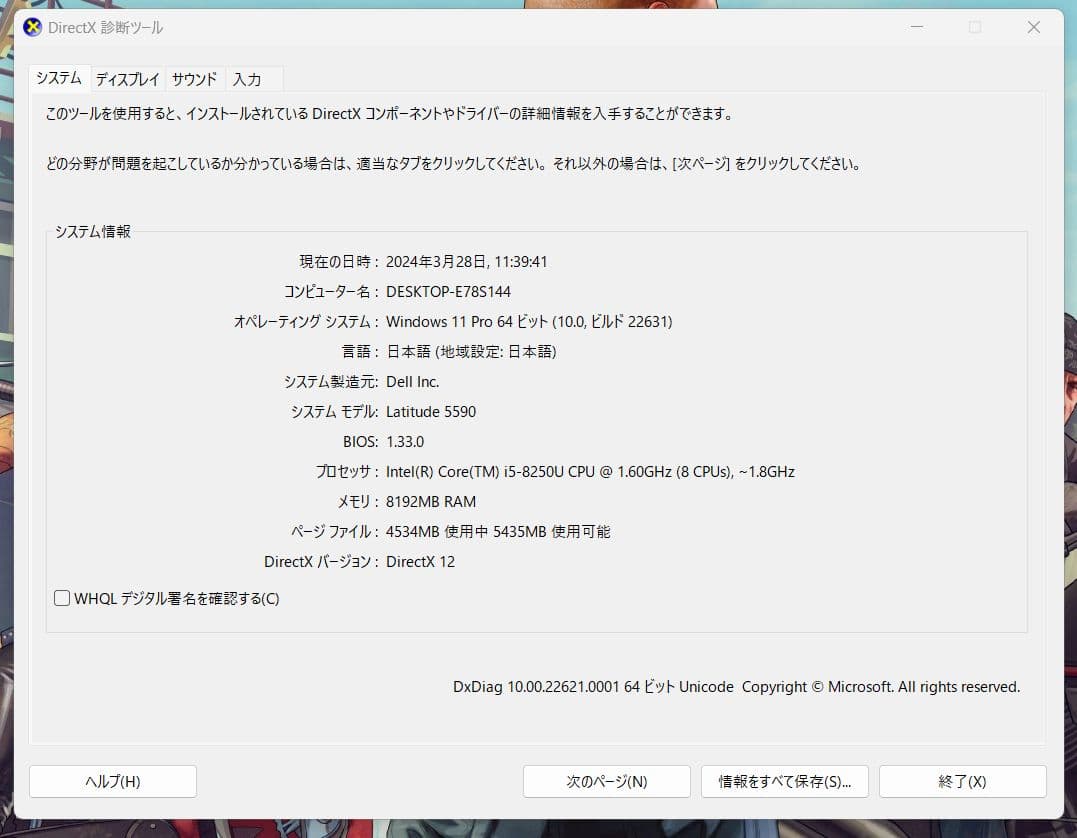
Task: Exit the tool using the 終了 button
Action: (x=961, y=781)
